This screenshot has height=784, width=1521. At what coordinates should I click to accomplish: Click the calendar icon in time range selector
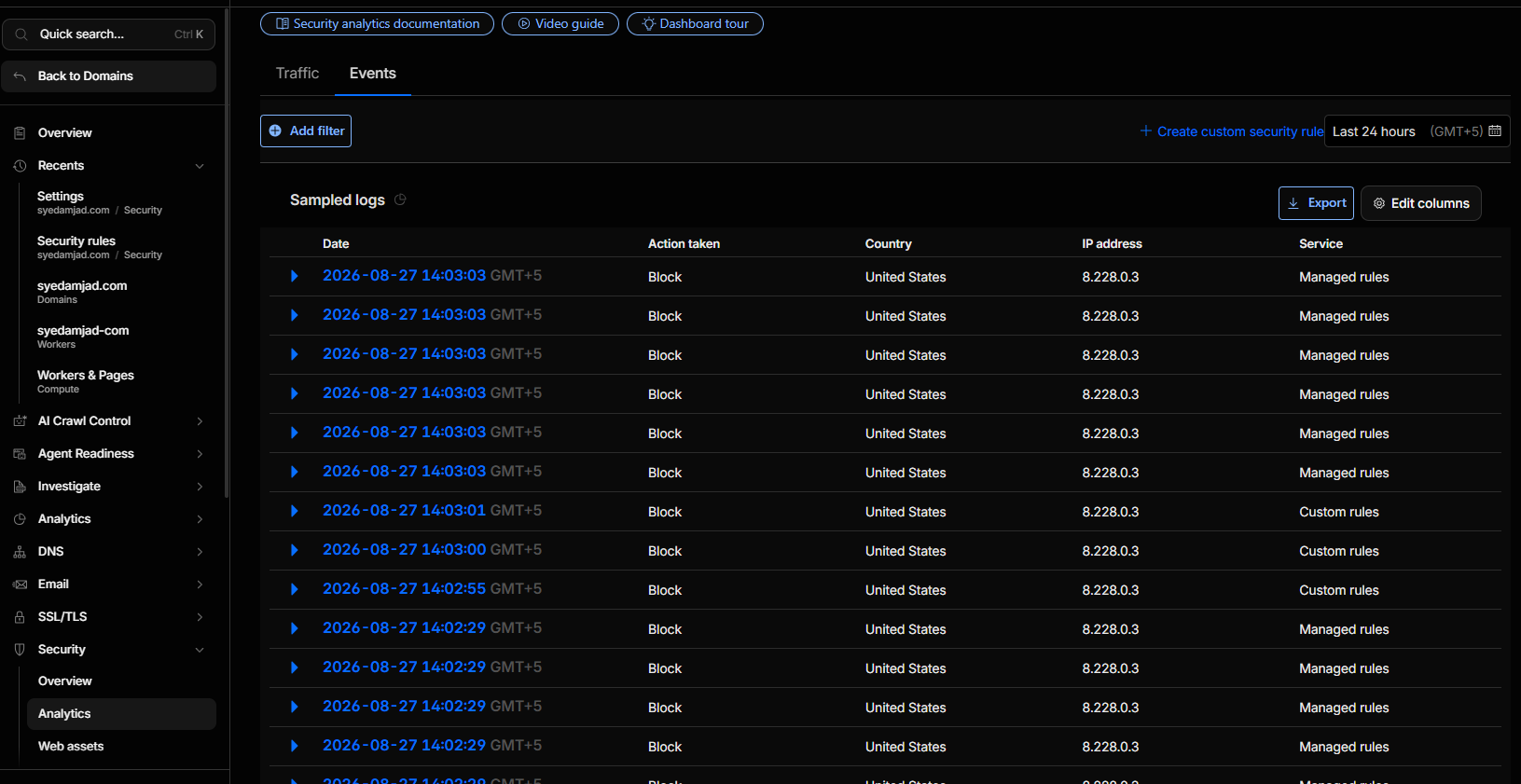pos(1495,131)
